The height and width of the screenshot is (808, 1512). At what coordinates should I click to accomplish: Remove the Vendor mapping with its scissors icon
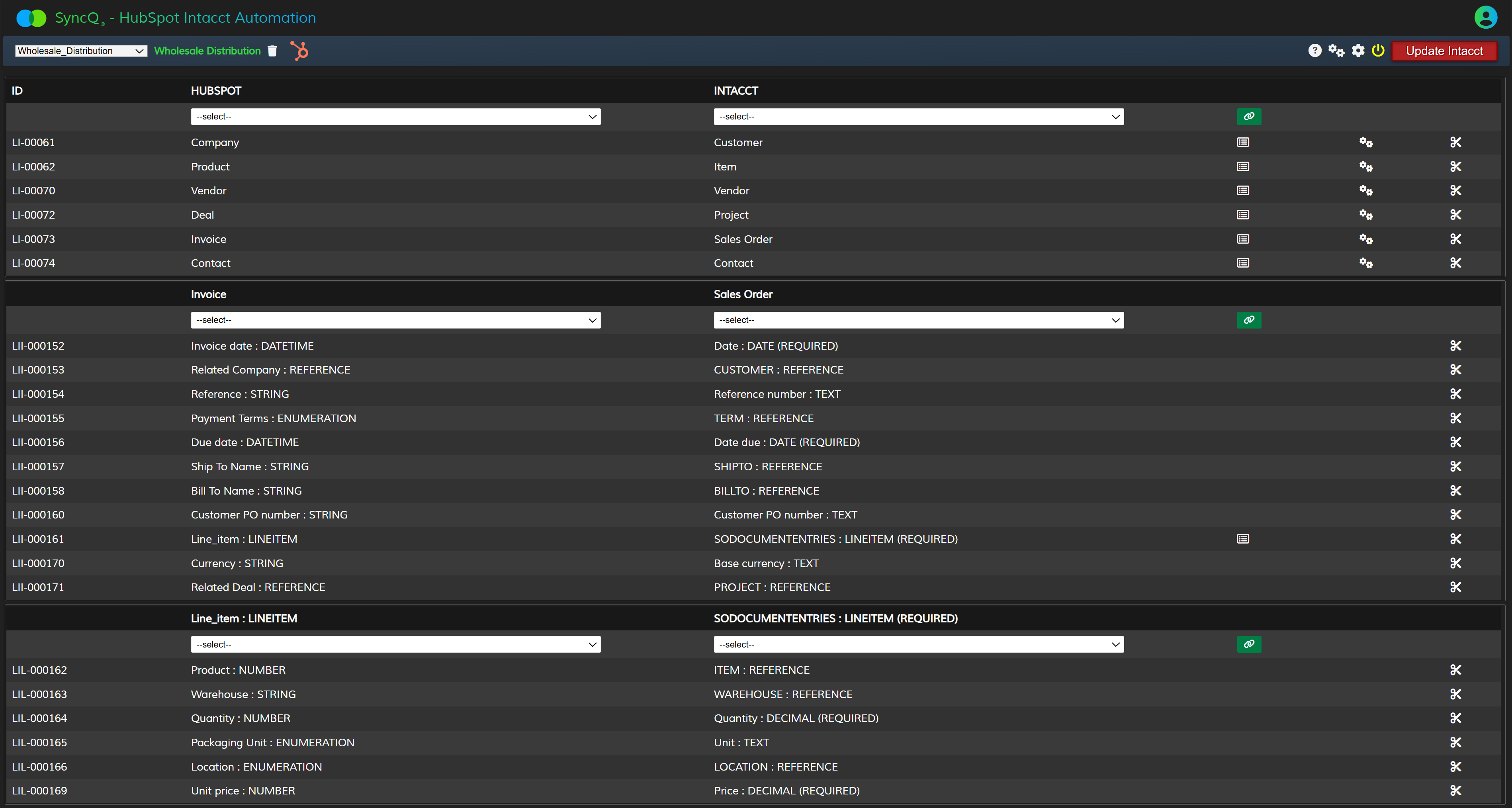click(1455, 191)
